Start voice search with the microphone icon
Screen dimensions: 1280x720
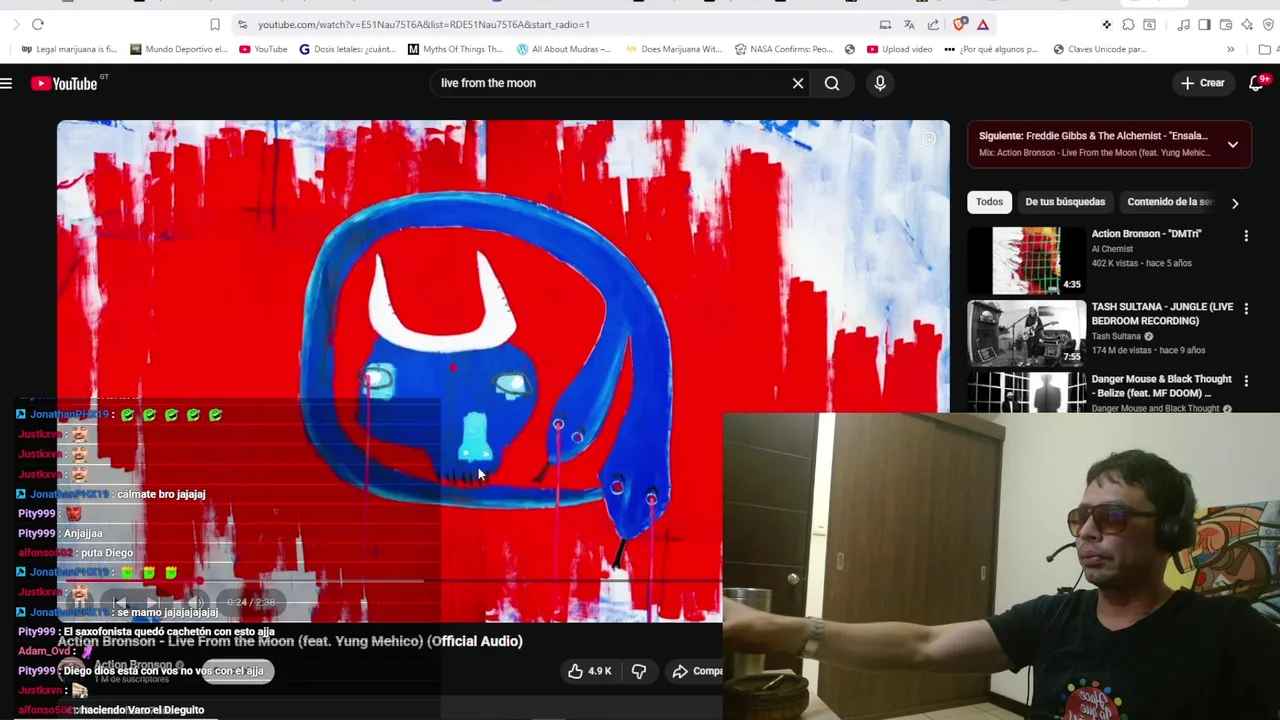(880, 84)
